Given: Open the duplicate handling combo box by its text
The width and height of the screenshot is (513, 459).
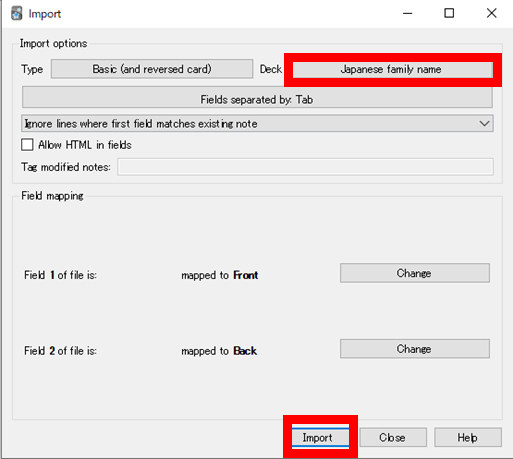Looking at the screenshot, I should click(141, 124).
